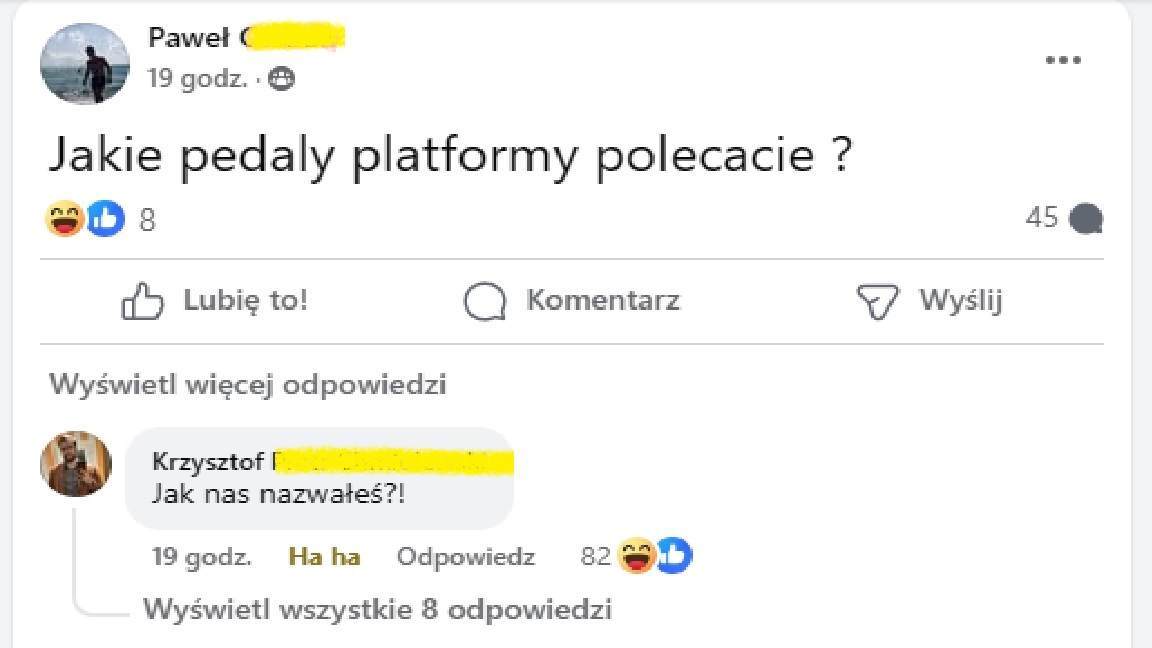
Task: Click the Wyślij send icon
Action: click(878, 301)
